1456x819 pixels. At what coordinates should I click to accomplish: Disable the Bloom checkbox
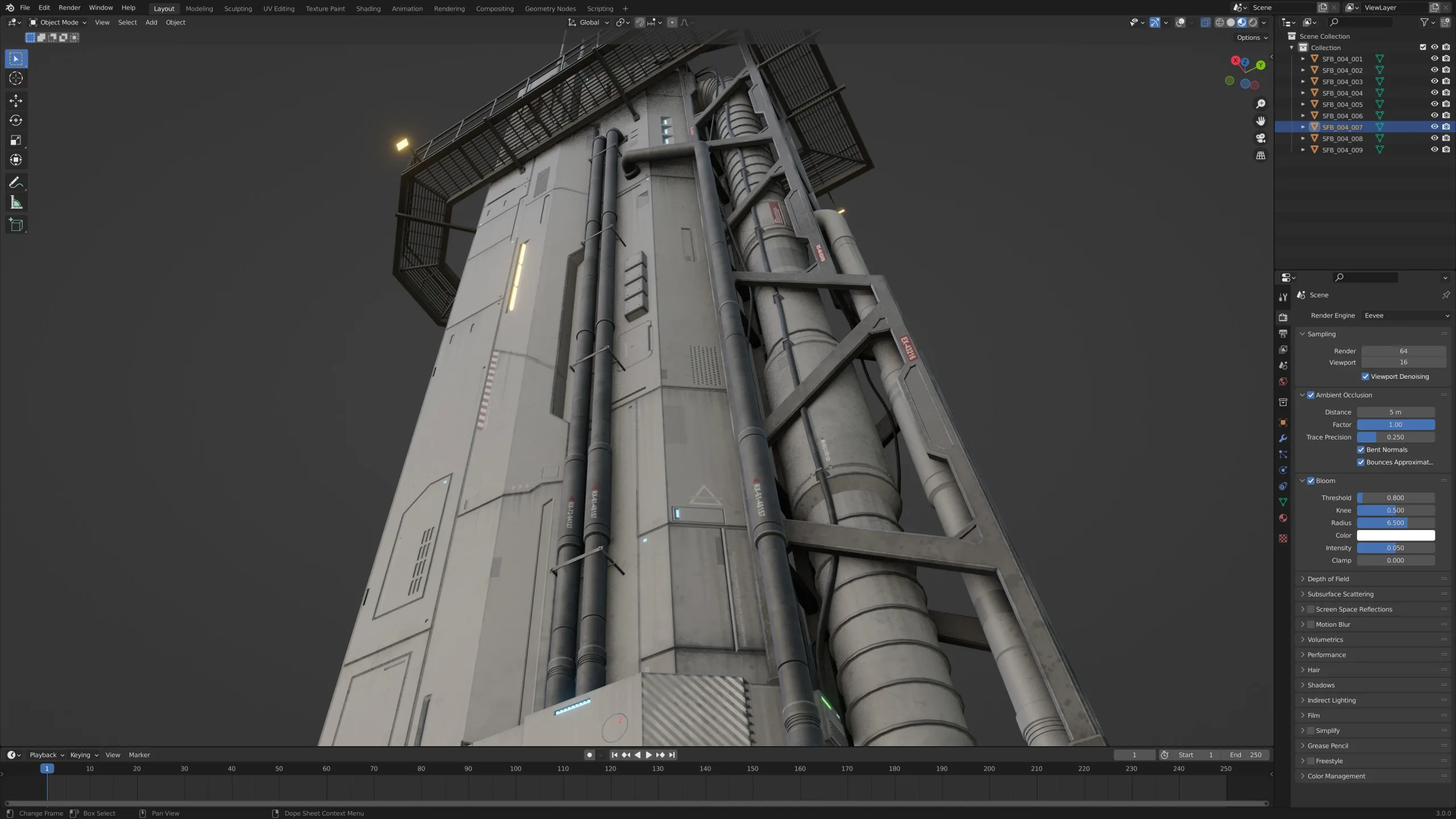1310,481
